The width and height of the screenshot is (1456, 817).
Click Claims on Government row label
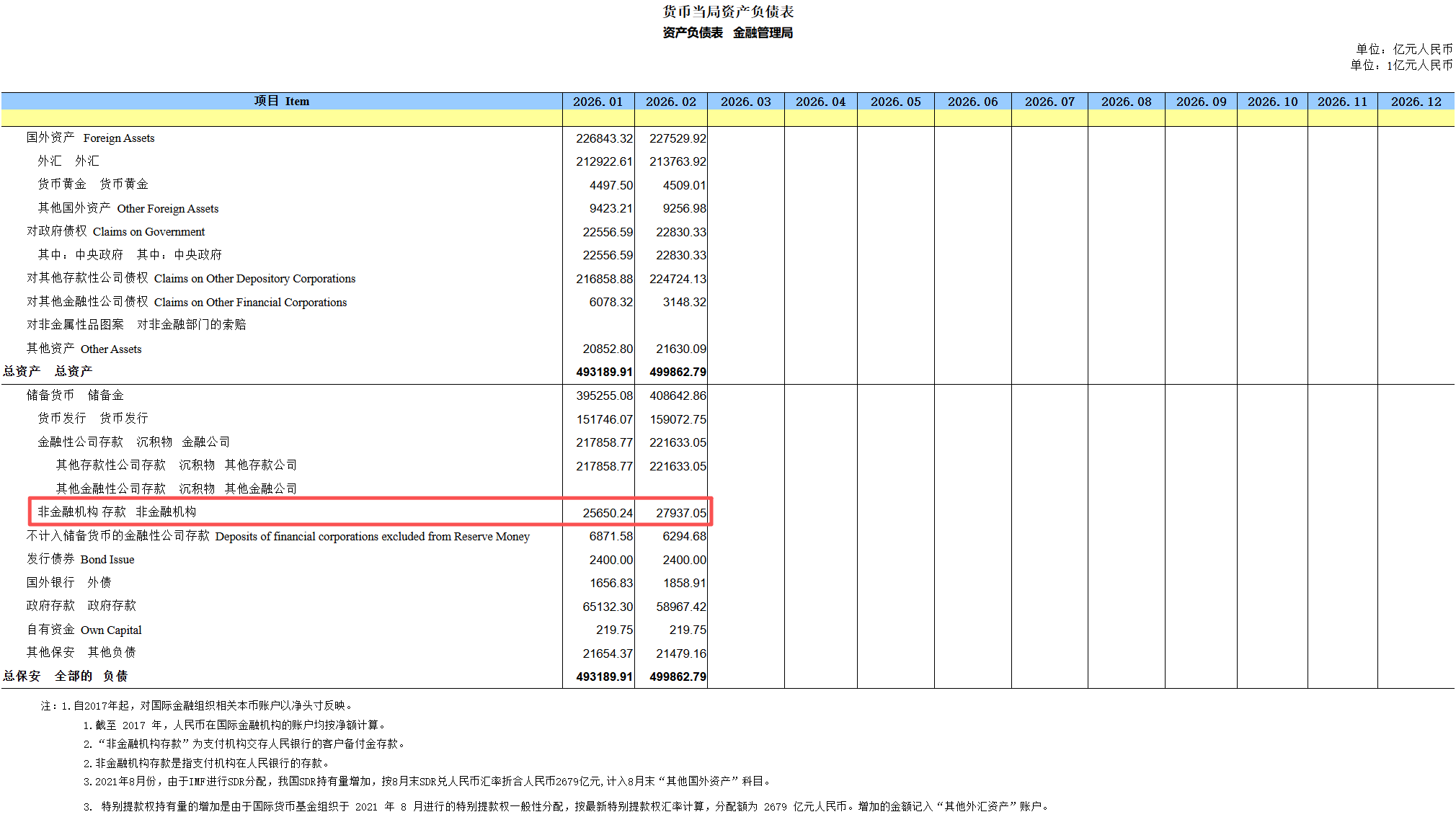115,231
